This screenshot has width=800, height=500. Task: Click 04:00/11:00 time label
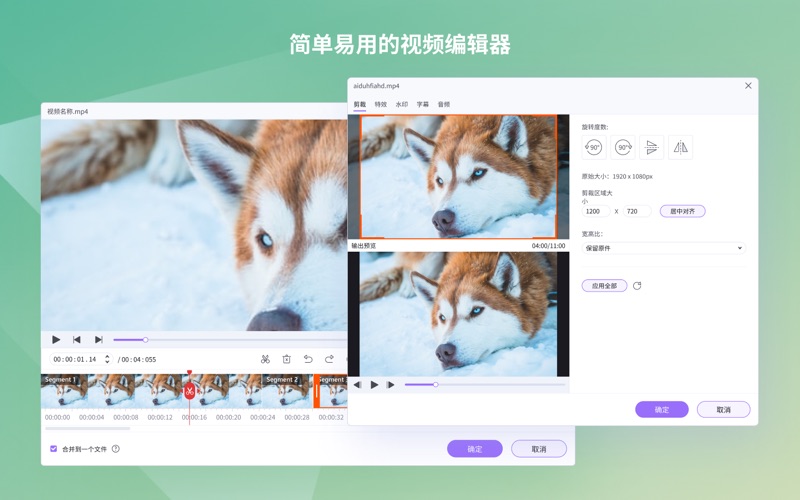[x=548, y=246]
